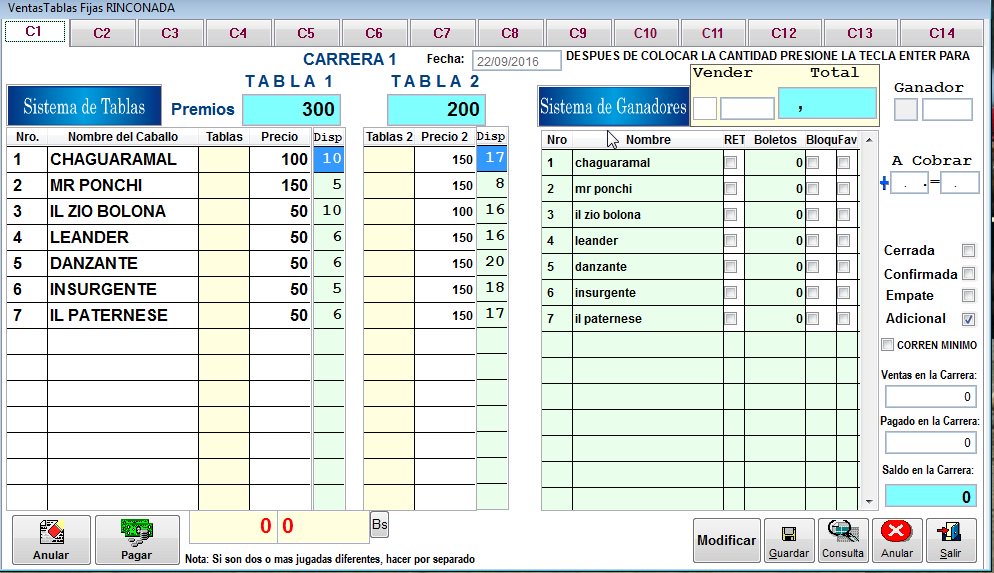The width and height of the screenshot is (994, 573).
Task: Click the Sistema de Ganadores banner
Action: (613, 106)
